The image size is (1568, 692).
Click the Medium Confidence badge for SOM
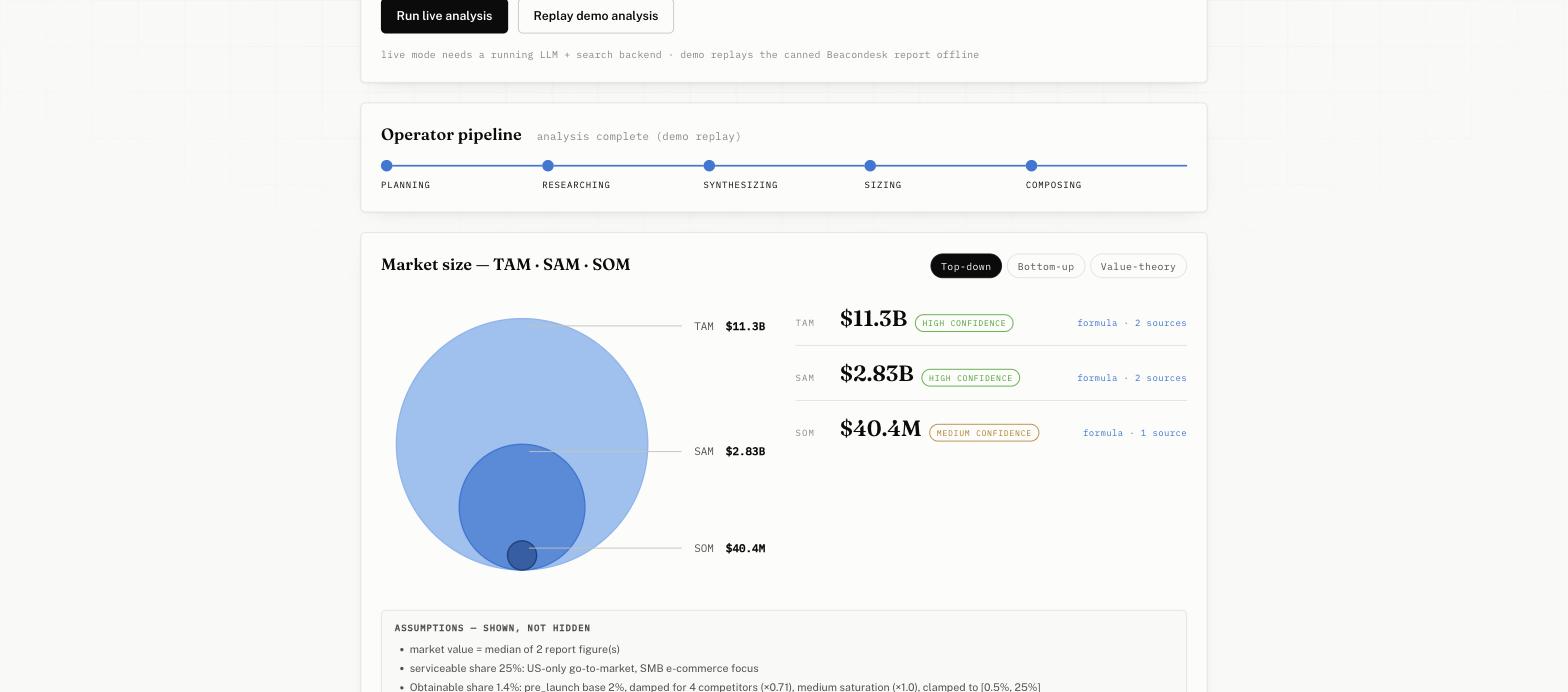(984, 433)
